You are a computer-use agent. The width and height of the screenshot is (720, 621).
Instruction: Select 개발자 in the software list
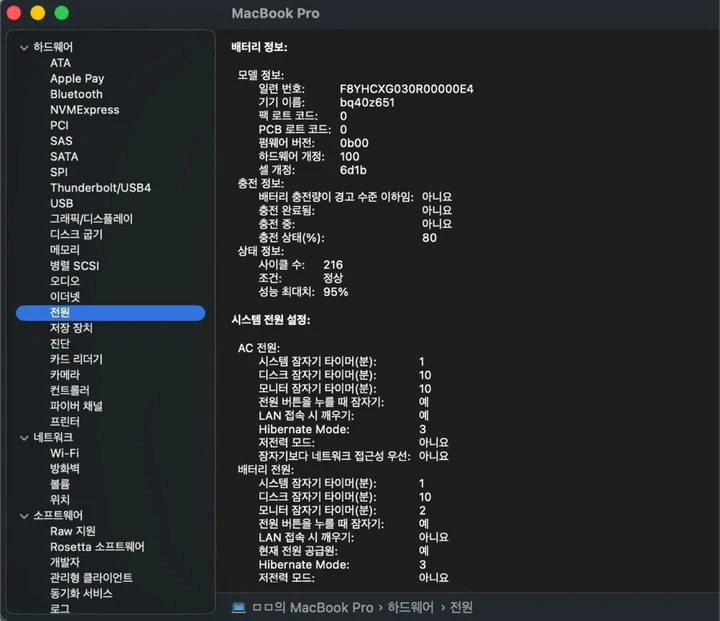65,563
